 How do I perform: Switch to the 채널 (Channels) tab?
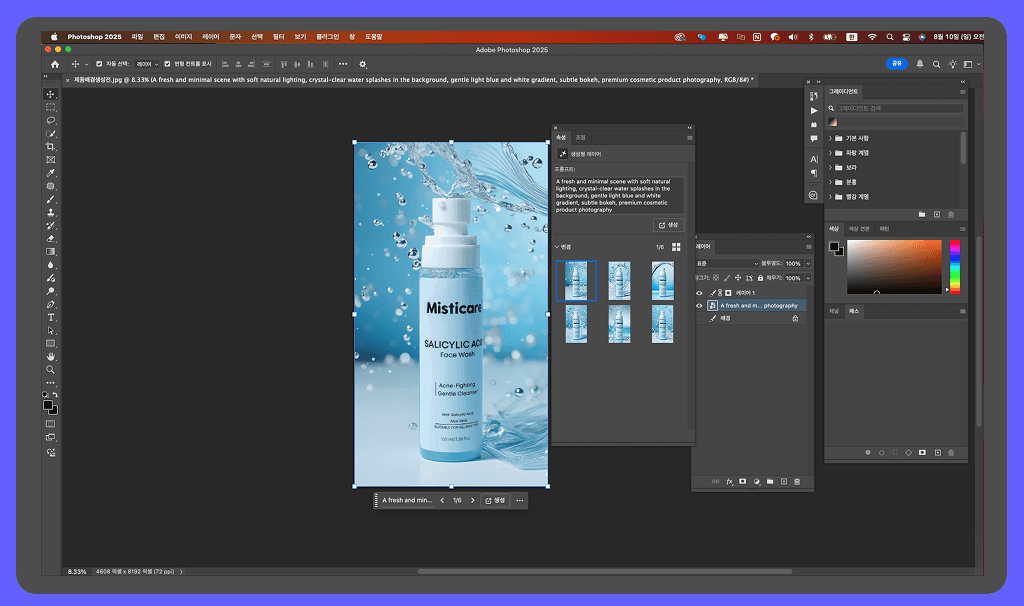[x=834, y=311]
